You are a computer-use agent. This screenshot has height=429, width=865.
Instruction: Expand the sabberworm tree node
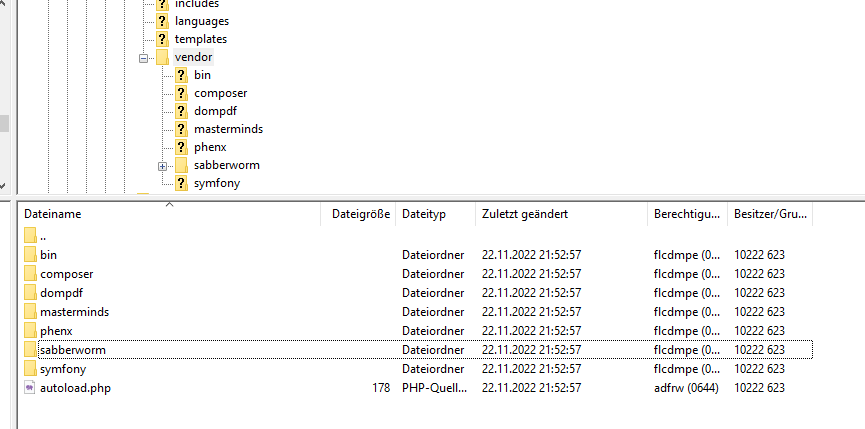tap(162, 166)
